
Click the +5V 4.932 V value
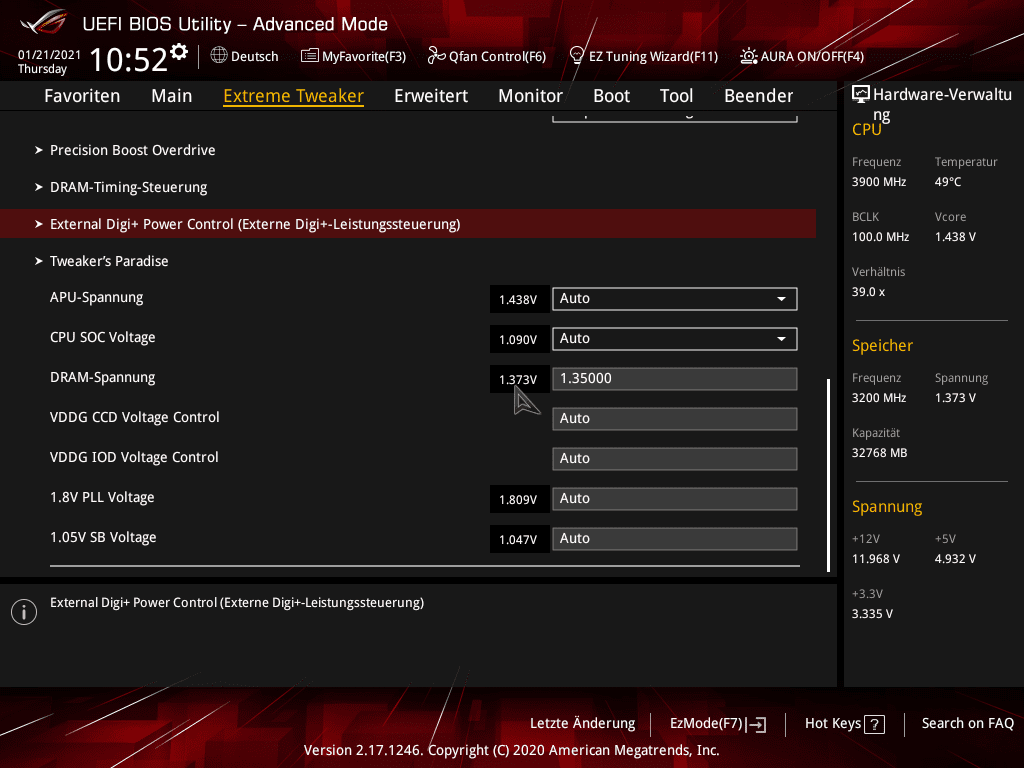pos(955,559)
